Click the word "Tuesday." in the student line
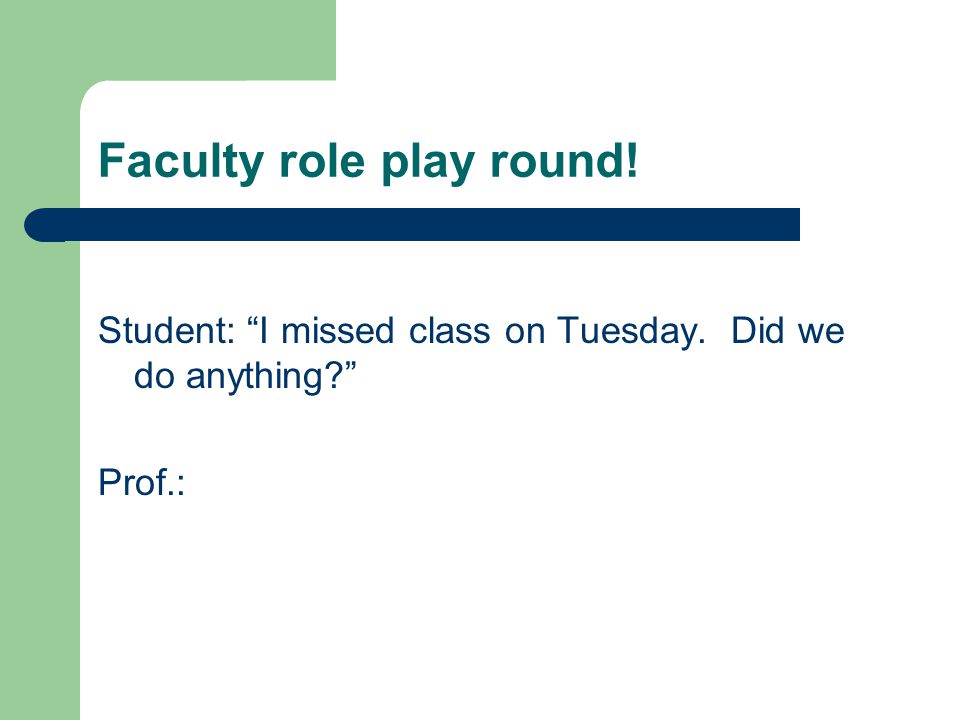The width and height of the screenshot is (960, 720). [x=631, y=332]
